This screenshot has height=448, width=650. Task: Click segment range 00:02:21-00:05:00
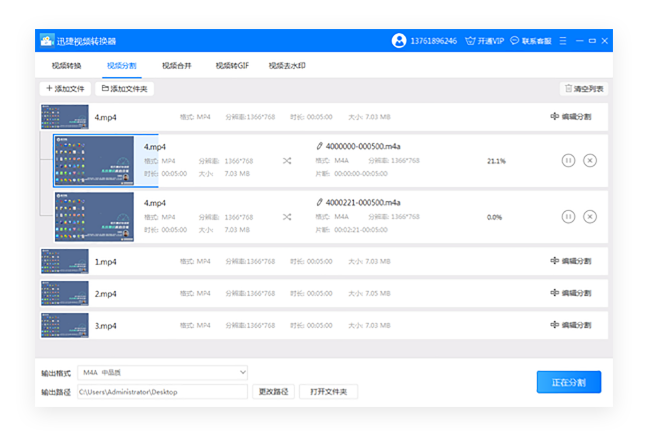pyautogui.click(x=361, y=230)
